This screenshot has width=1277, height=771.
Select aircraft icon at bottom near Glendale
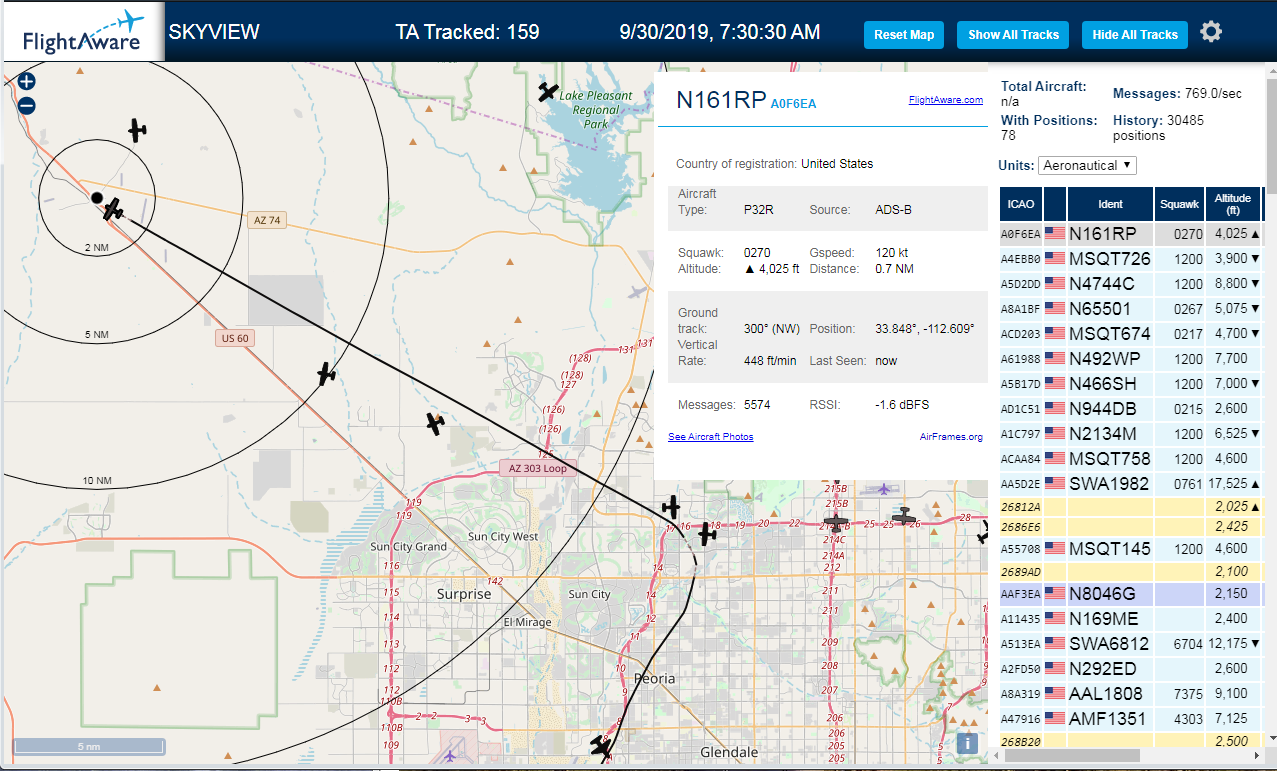coord(600,746)
